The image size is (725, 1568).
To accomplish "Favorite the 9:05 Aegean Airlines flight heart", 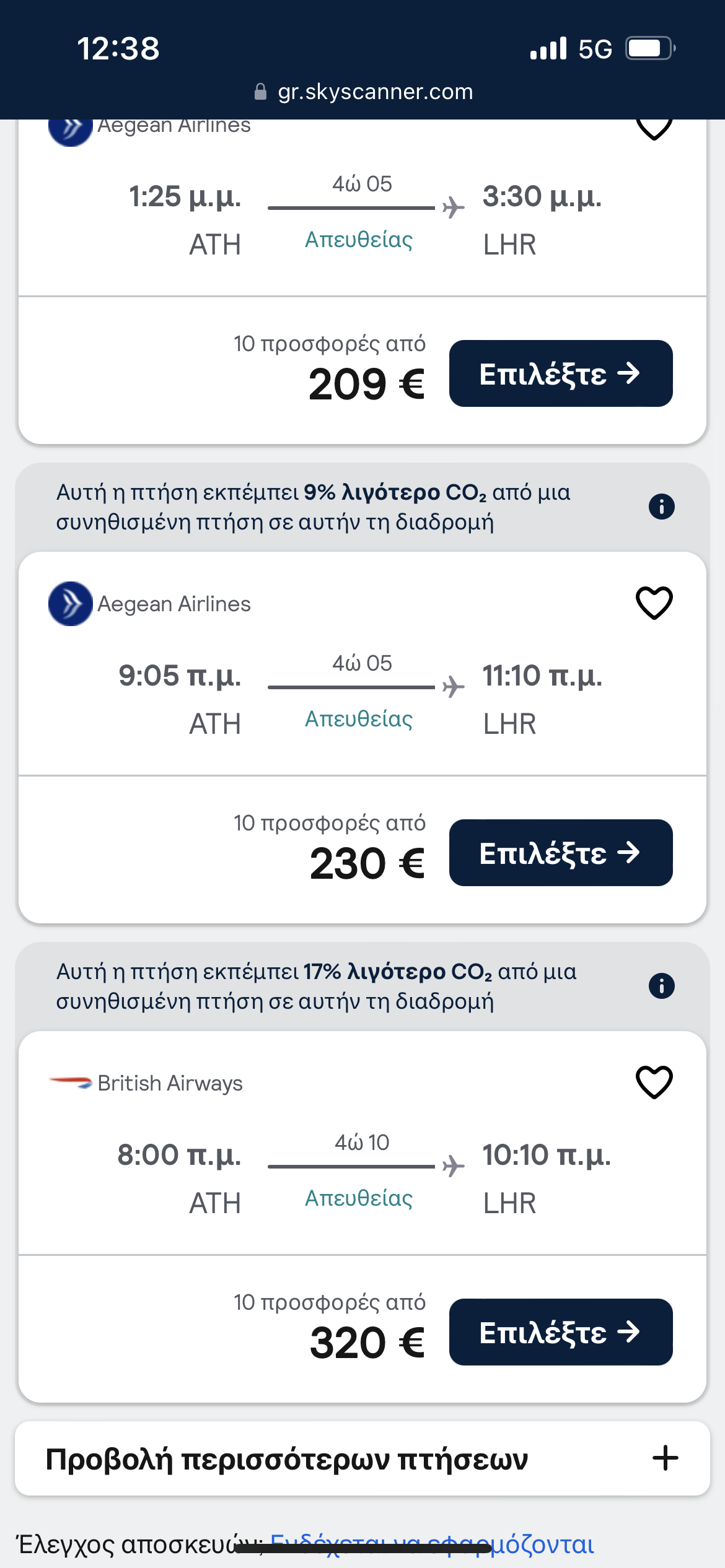I will [x=654, y=603].
